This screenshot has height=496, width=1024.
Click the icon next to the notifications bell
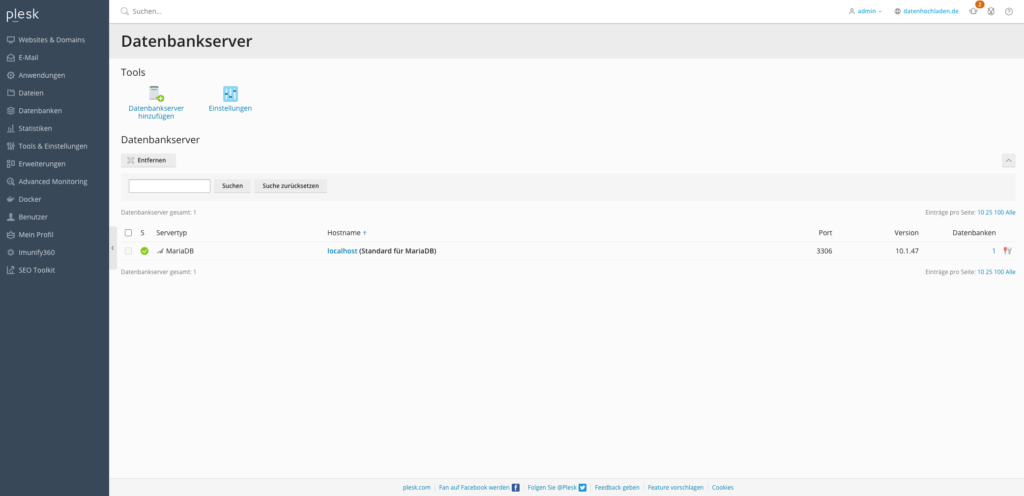(991, 11)
